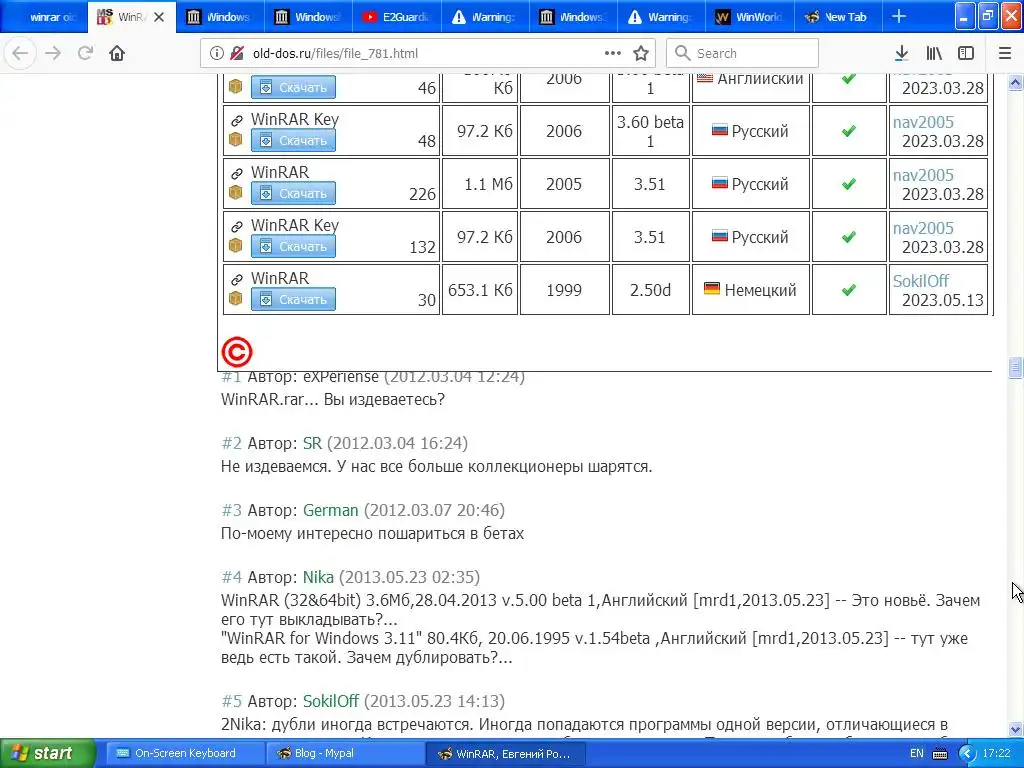Image resolution: width=1024 pixels, height=768 pixels.
Task: Click the page scrollbar thumb
Action: [x=1015, y=368]
